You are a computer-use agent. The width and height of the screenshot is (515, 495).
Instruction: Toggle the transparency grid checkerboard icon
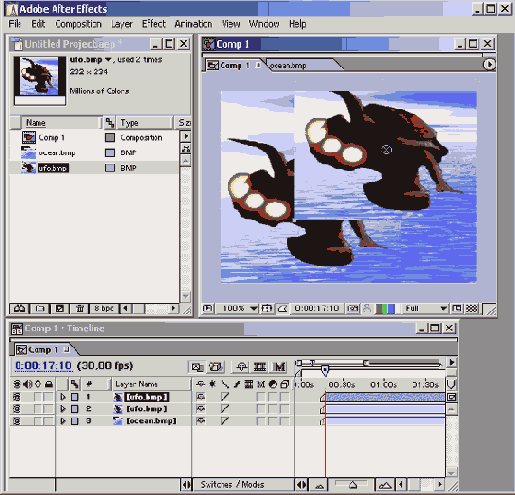471,308
